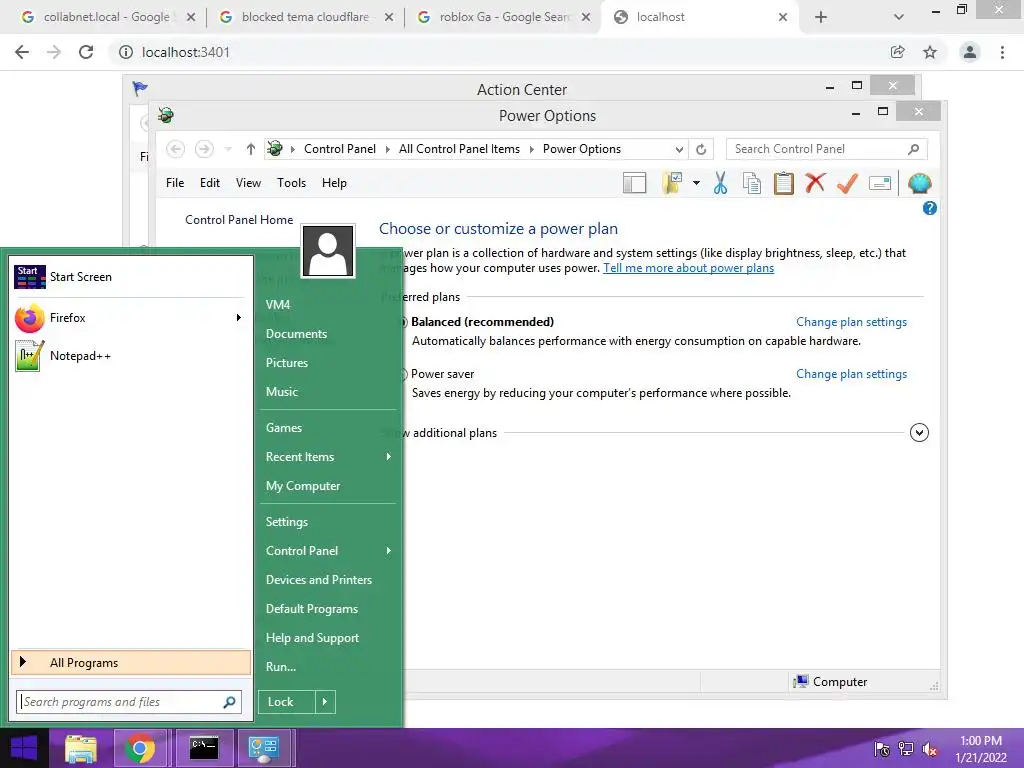Click Control Panel Home link
Viewport: 1024px width, 768px height.
[239, 220]
